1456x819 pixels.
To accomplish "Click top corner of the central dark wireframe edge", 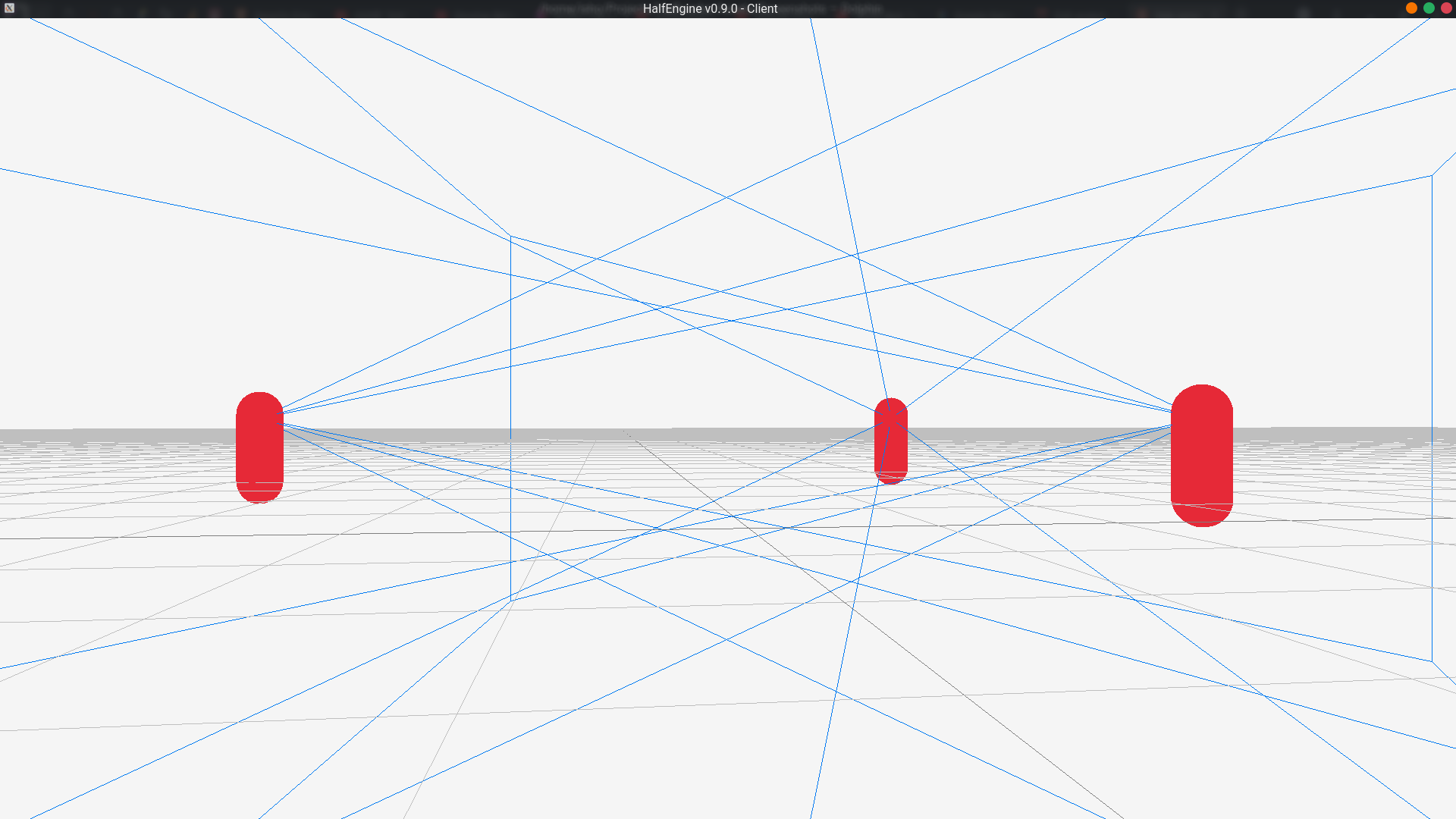I will point(510,236).
